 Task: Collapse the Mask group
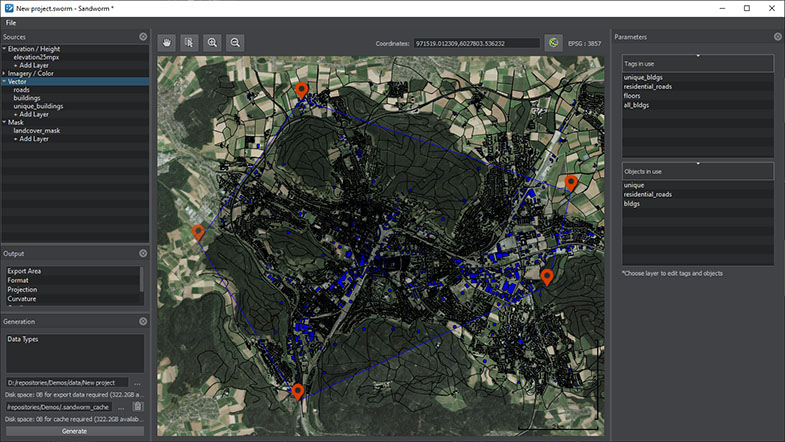pos(4,122)
